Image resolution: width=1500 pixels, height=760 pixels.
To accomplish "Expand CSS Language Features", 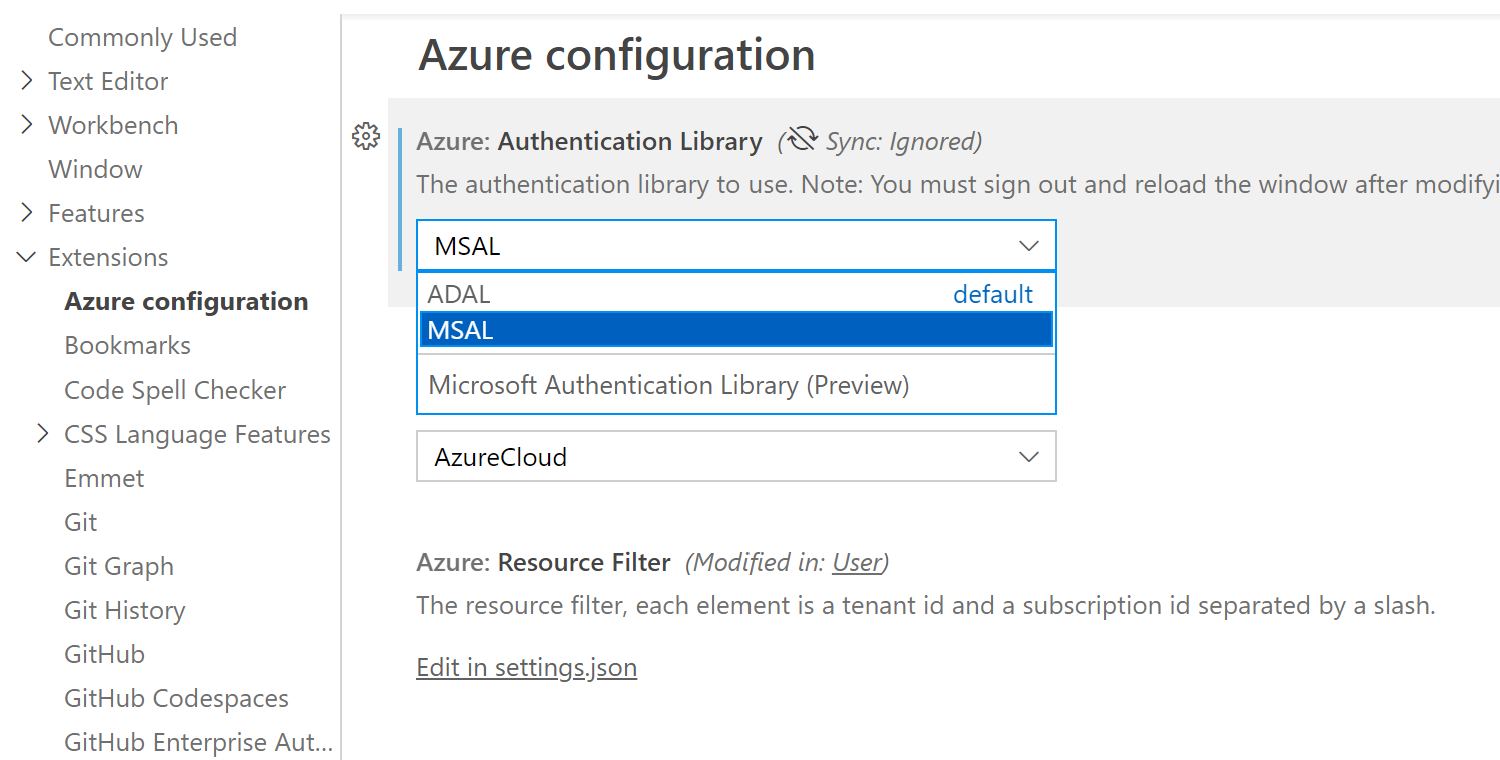I will (x=43, y=434).
